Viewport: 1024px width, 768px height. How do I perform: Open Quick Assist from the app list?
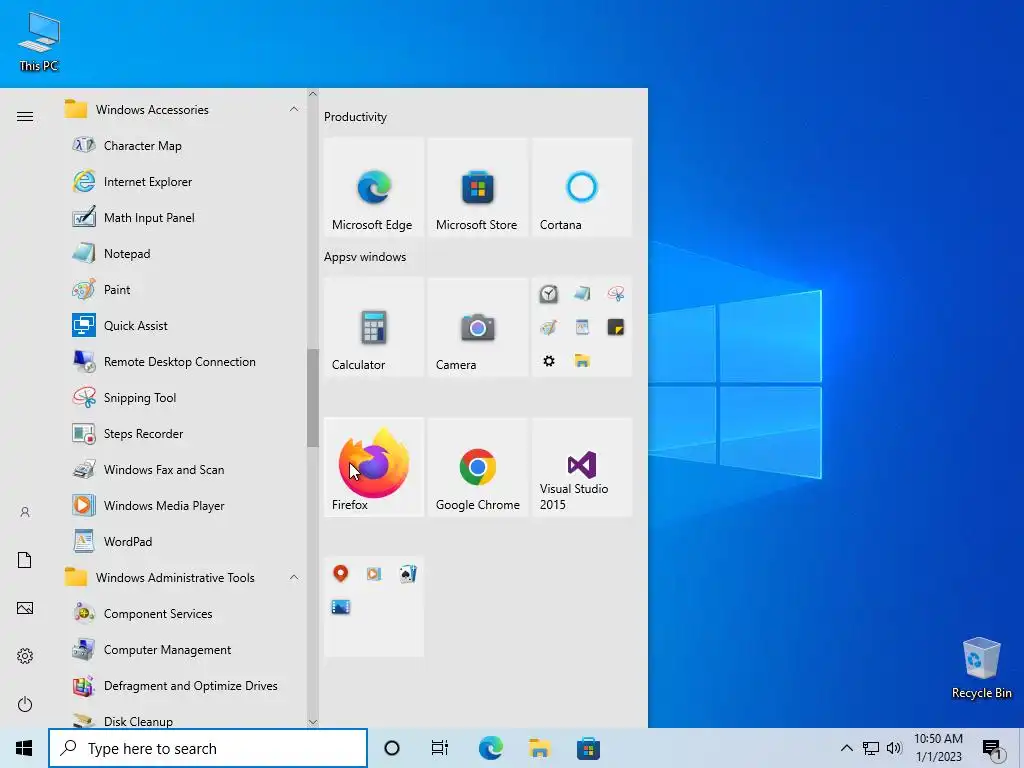pos(180,325)
